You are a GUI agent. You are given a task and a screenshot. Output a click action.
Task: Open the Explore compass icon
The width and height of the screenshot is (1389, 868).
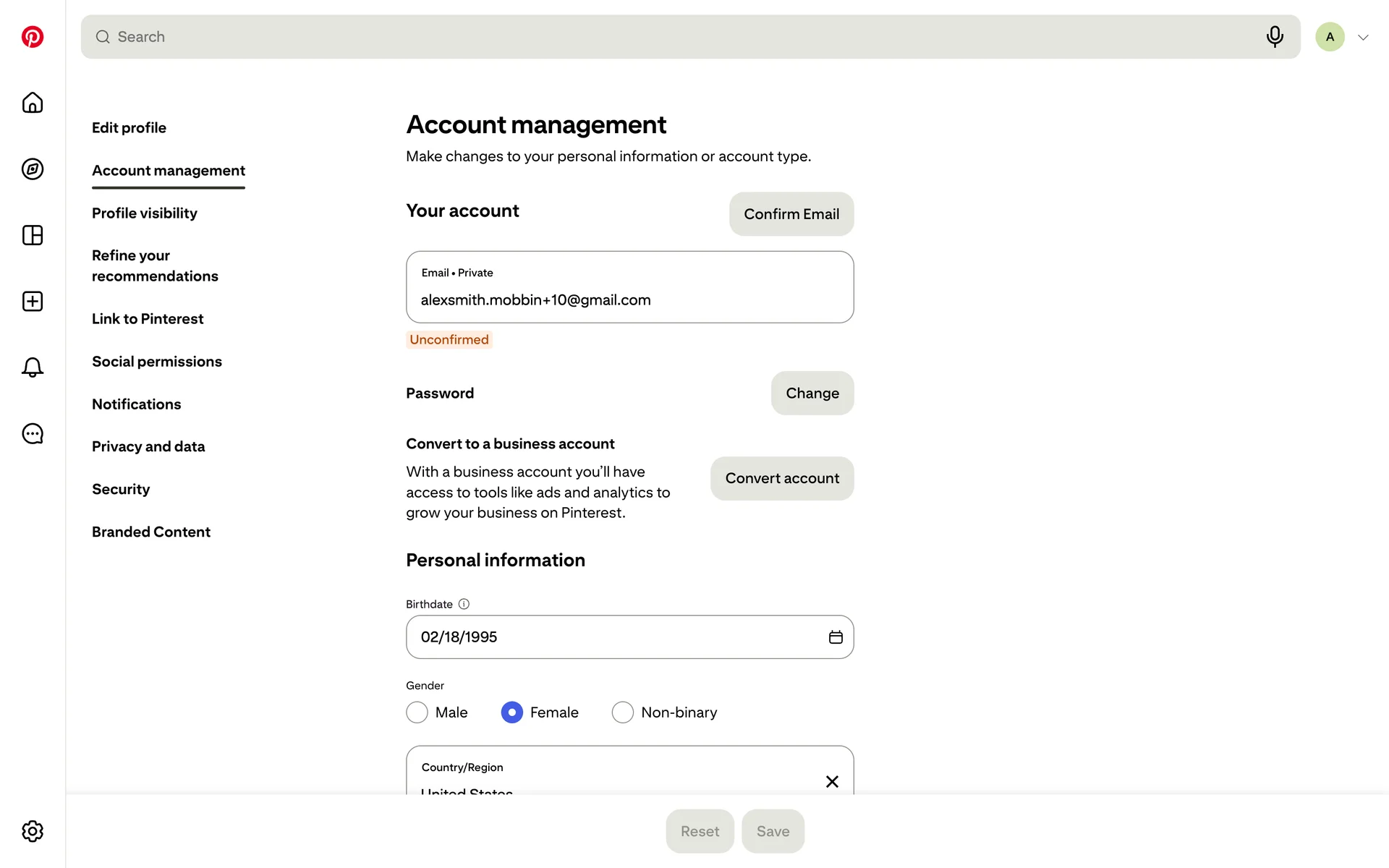(x=33, y=169)
